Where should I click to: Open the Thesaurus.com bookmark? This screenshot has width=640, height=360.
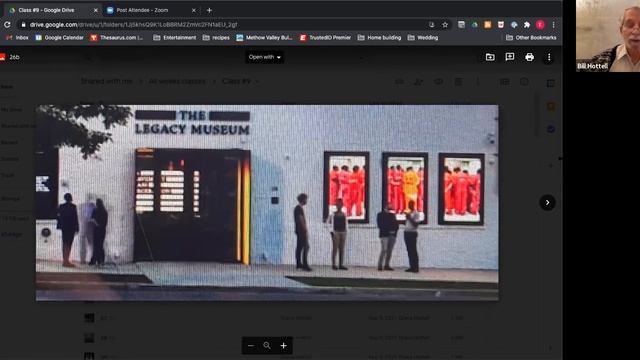pyautogui.click(x=117, y=38)
